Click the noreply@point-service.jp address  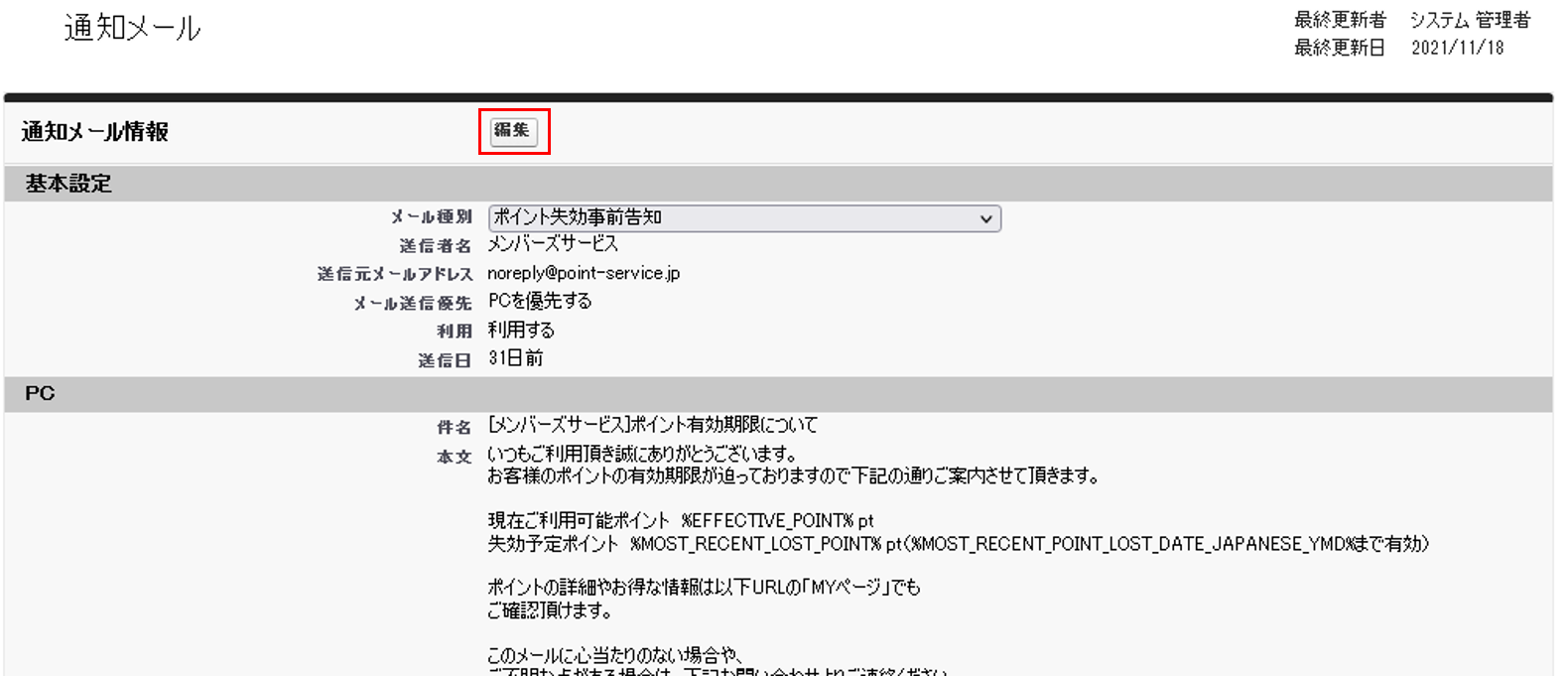point(584,273)
